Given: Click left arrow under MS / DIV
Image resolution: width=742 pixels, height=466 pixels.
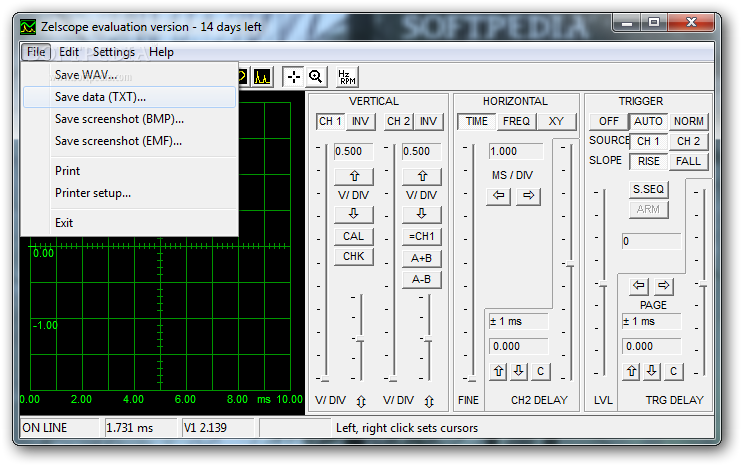Looking at the screenshot, I should (x=499, y=195).
